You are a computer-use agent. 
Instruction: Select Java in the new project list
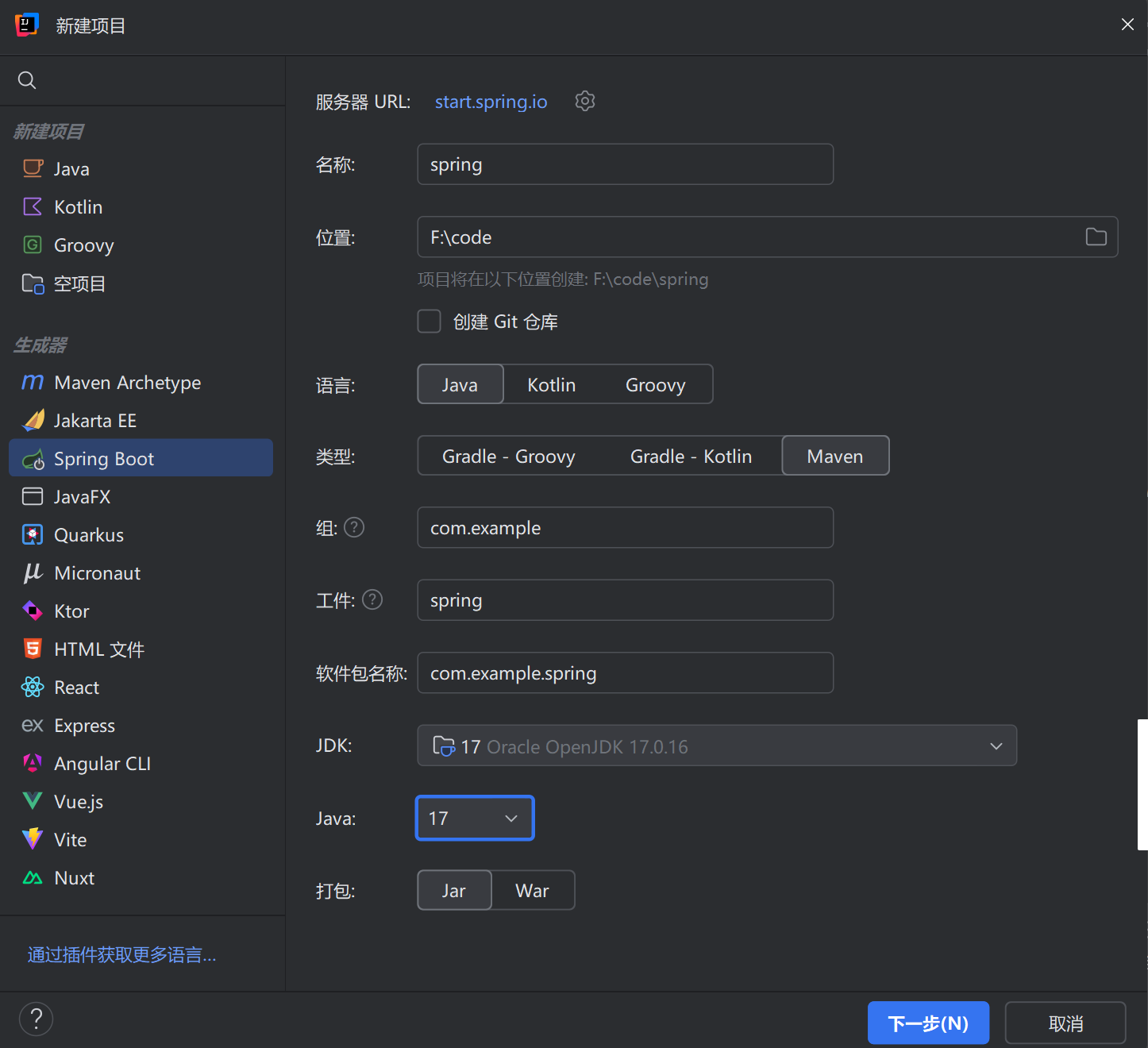pos(141,168)
